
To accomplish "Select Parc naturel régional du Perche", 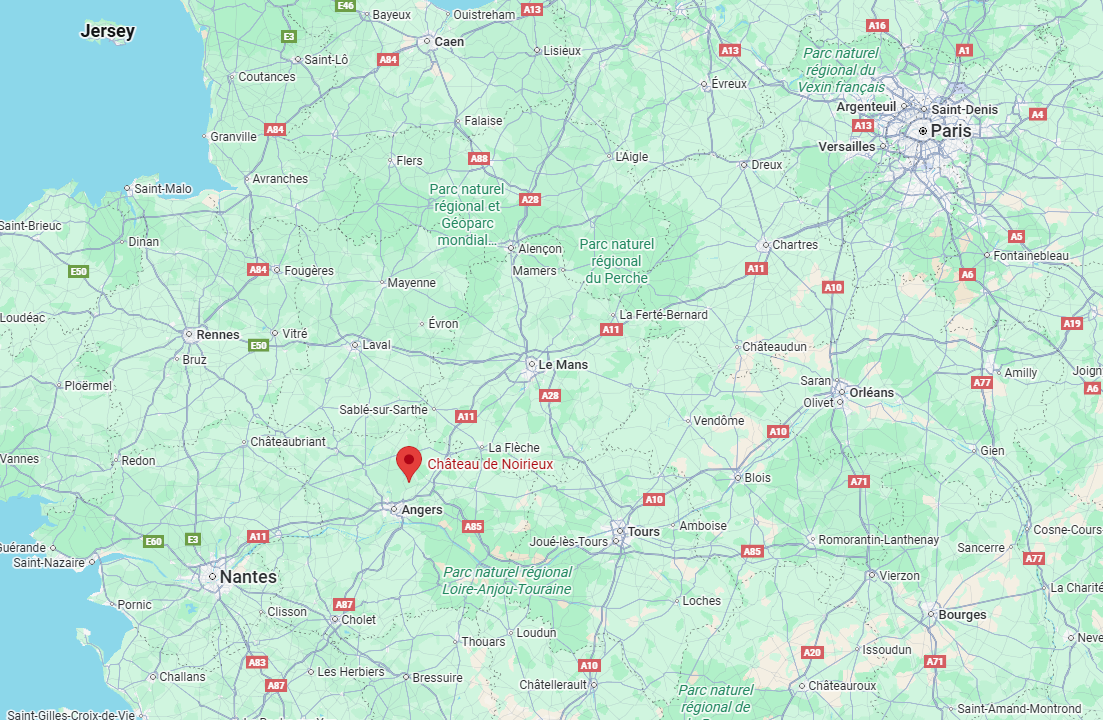I will coord(617,261).
